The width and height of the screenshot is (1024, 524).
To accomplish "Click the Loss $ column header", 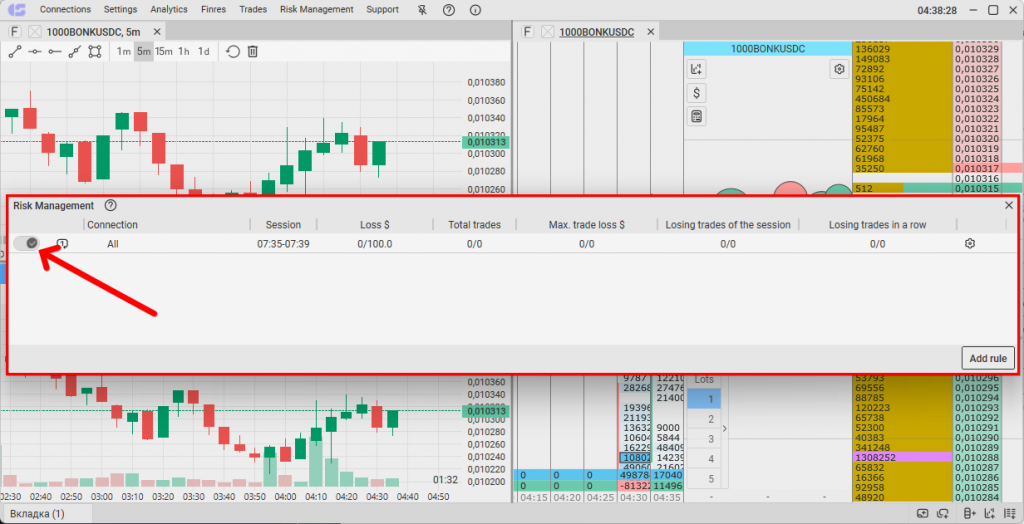I will click(x=375, y=225).
